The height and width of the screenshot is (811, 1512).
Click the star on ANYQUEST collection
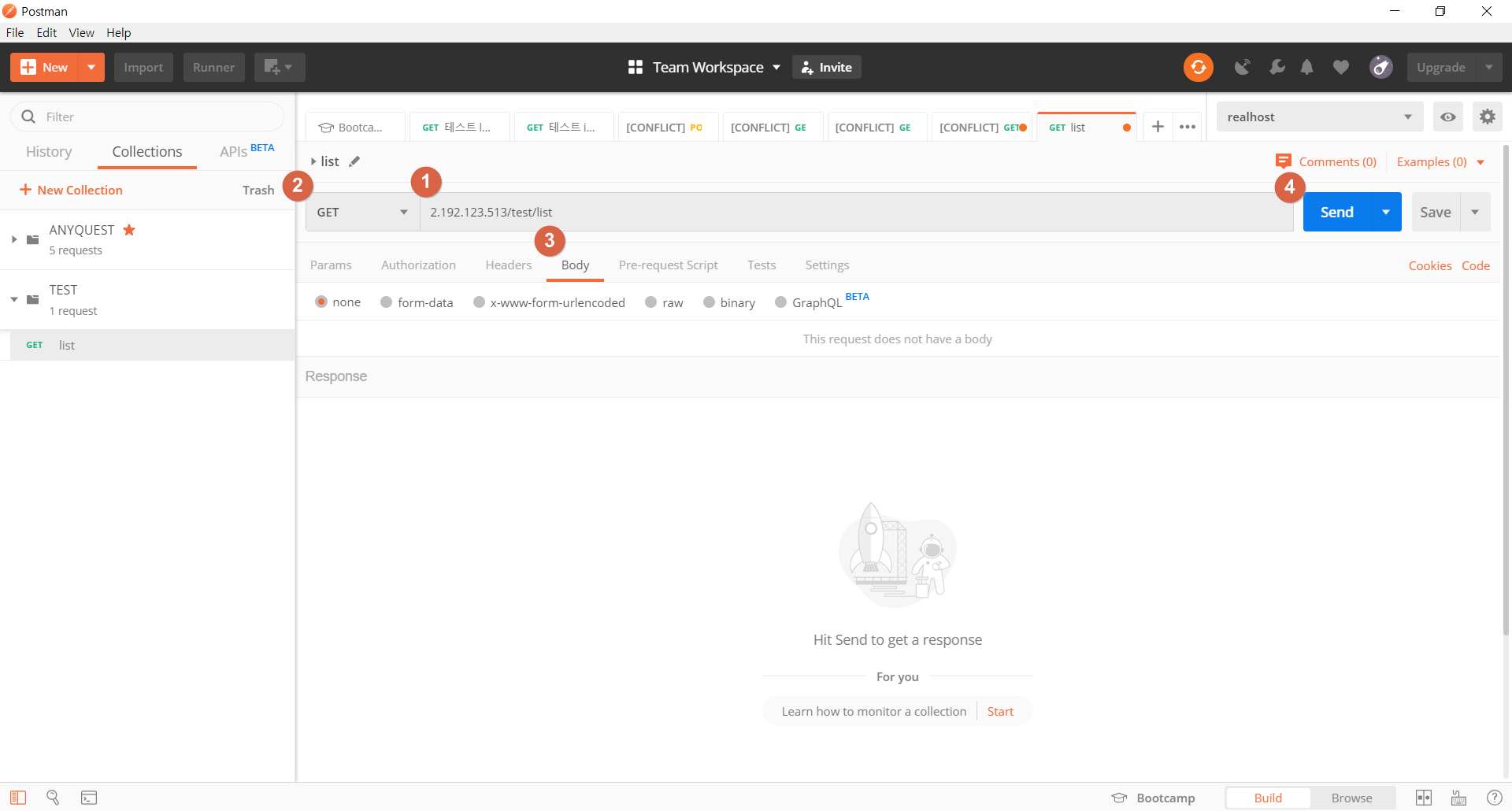129,230
